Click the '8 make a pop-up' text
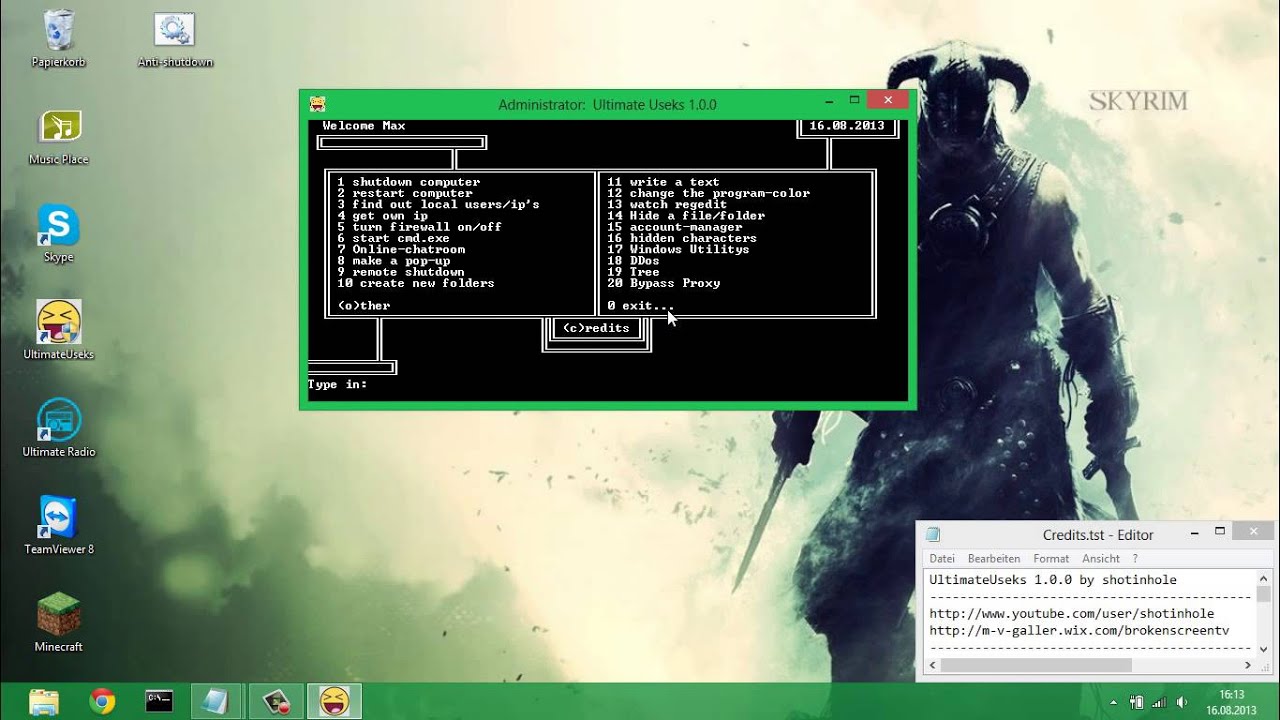The width and height of the screenshot is (1280, 720). pyautogui.click(x=394, y=261)
